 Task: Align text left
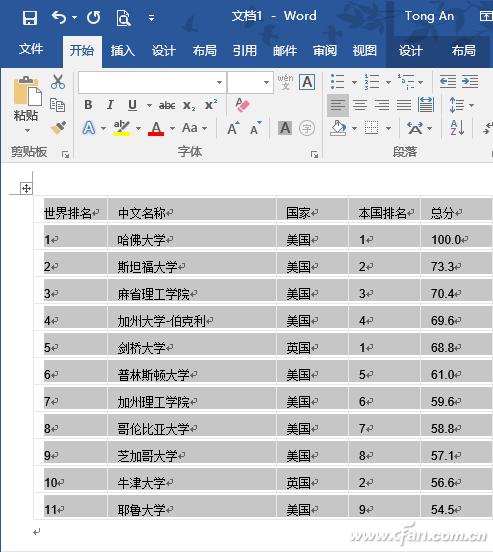coord(338,105)
